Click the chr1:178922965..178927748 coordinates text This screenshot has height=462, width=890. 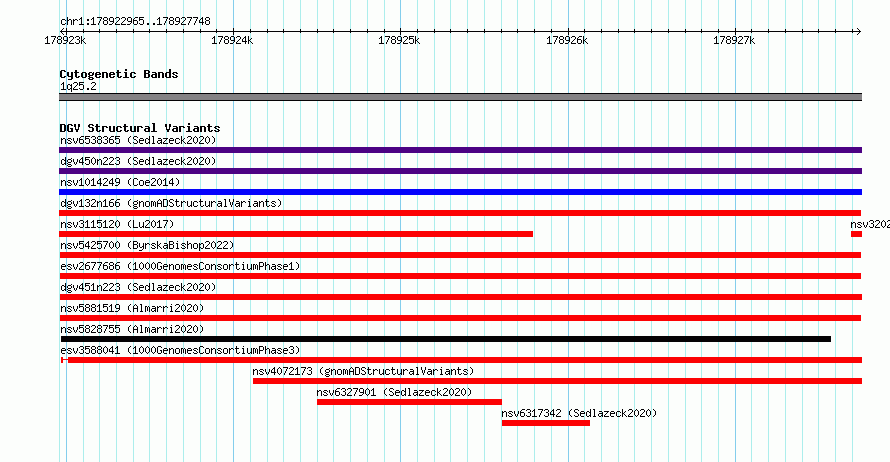[135, 22]
